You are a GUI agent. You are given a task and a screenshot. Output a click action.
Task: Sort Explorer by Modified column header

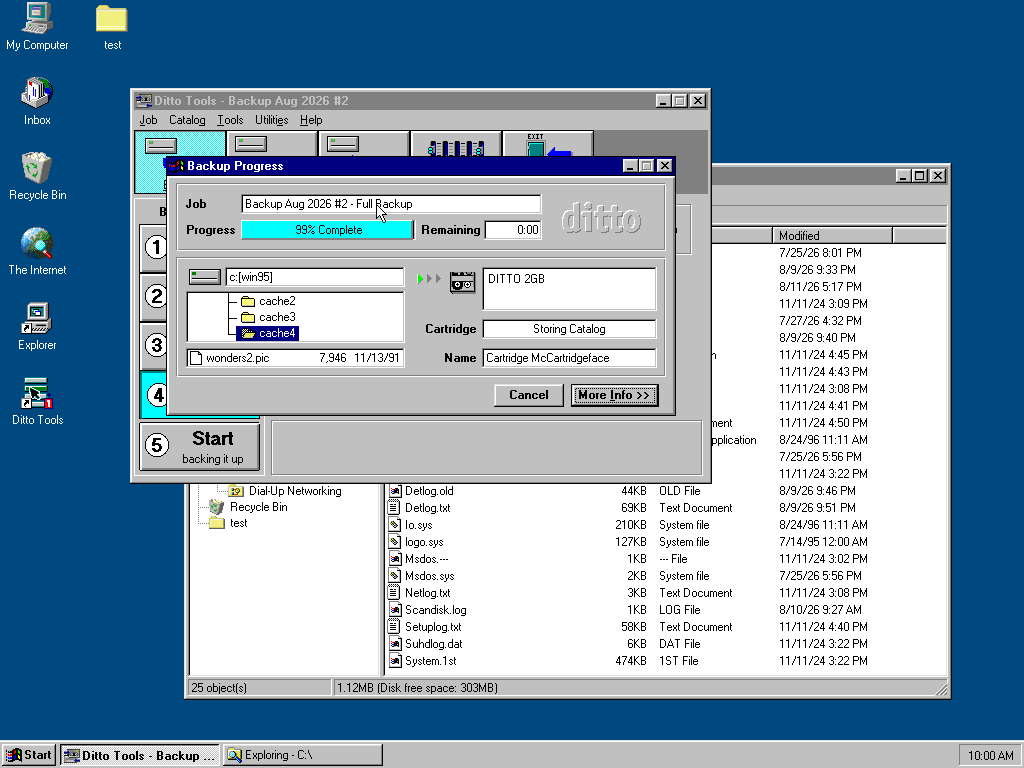tap(832, 236)
